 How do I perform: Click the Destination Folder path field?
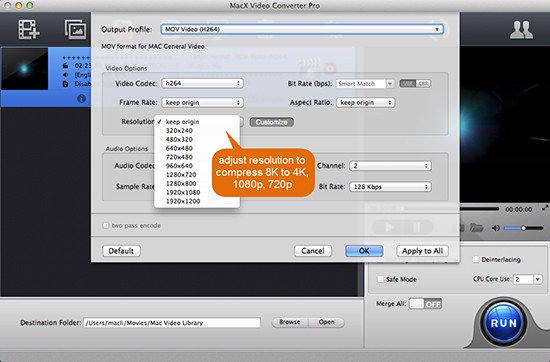(172, 323)
